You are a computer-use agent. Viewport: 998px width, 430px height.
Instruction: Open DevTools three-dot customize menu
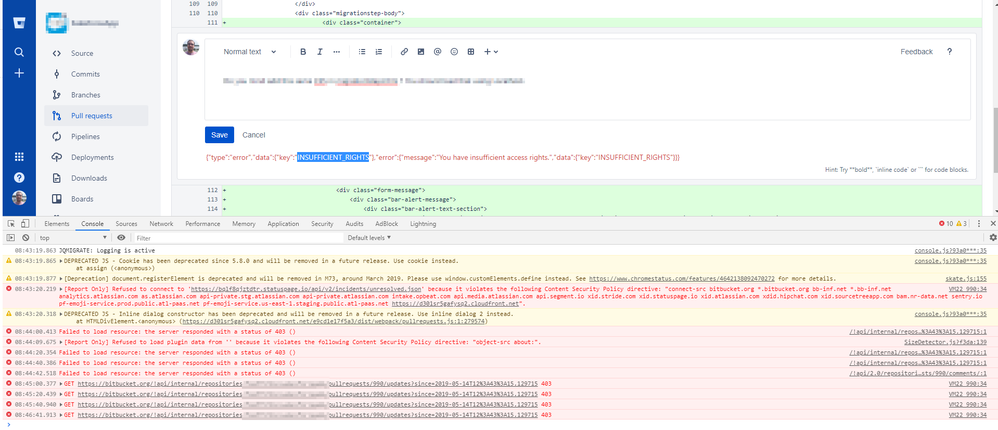[978, 224]
